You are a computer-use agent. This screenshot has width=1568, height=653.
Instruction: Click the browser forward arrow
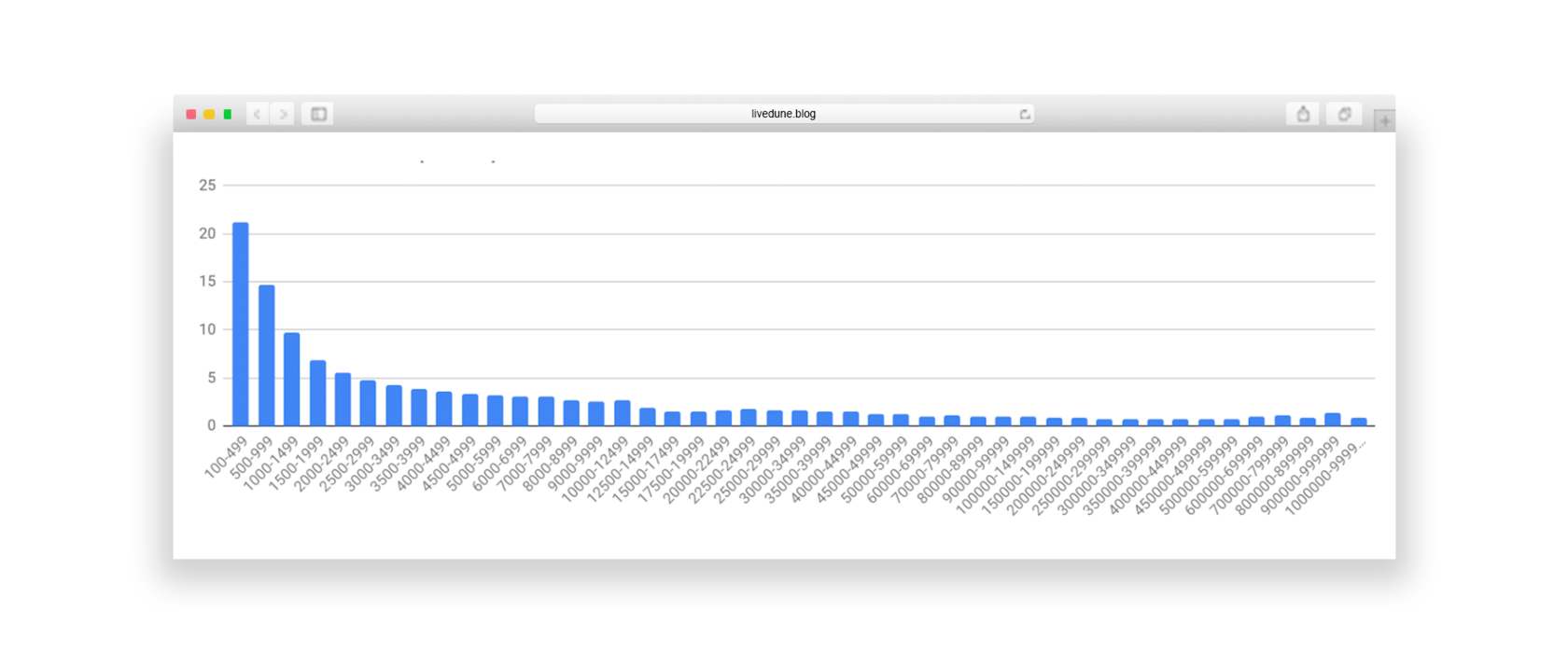(283, 114)
